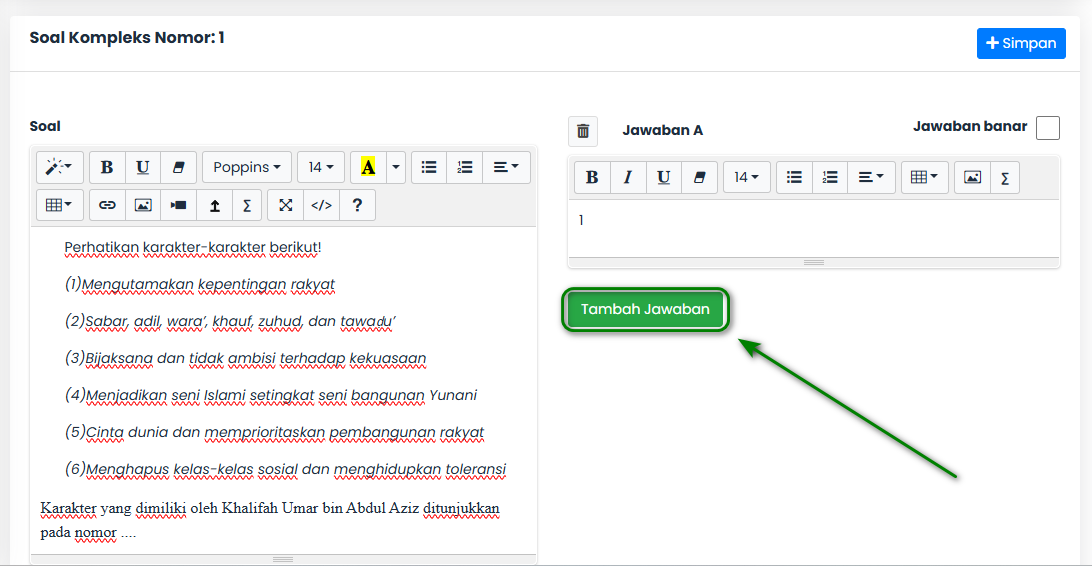The width and height of the screenshot is (1092, 566).
Task: Open the Poppins font family dropdown
Action: point(247,167)
